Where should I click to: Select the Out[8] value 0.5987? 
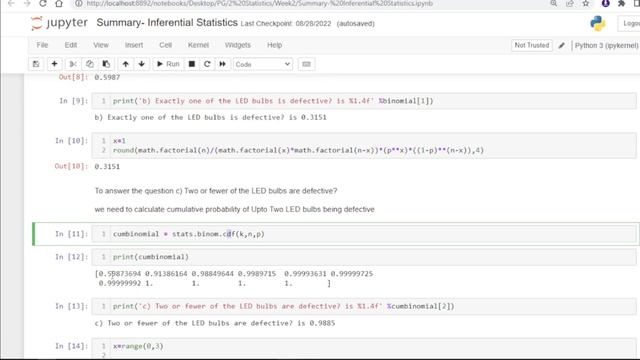pos(107,77)
